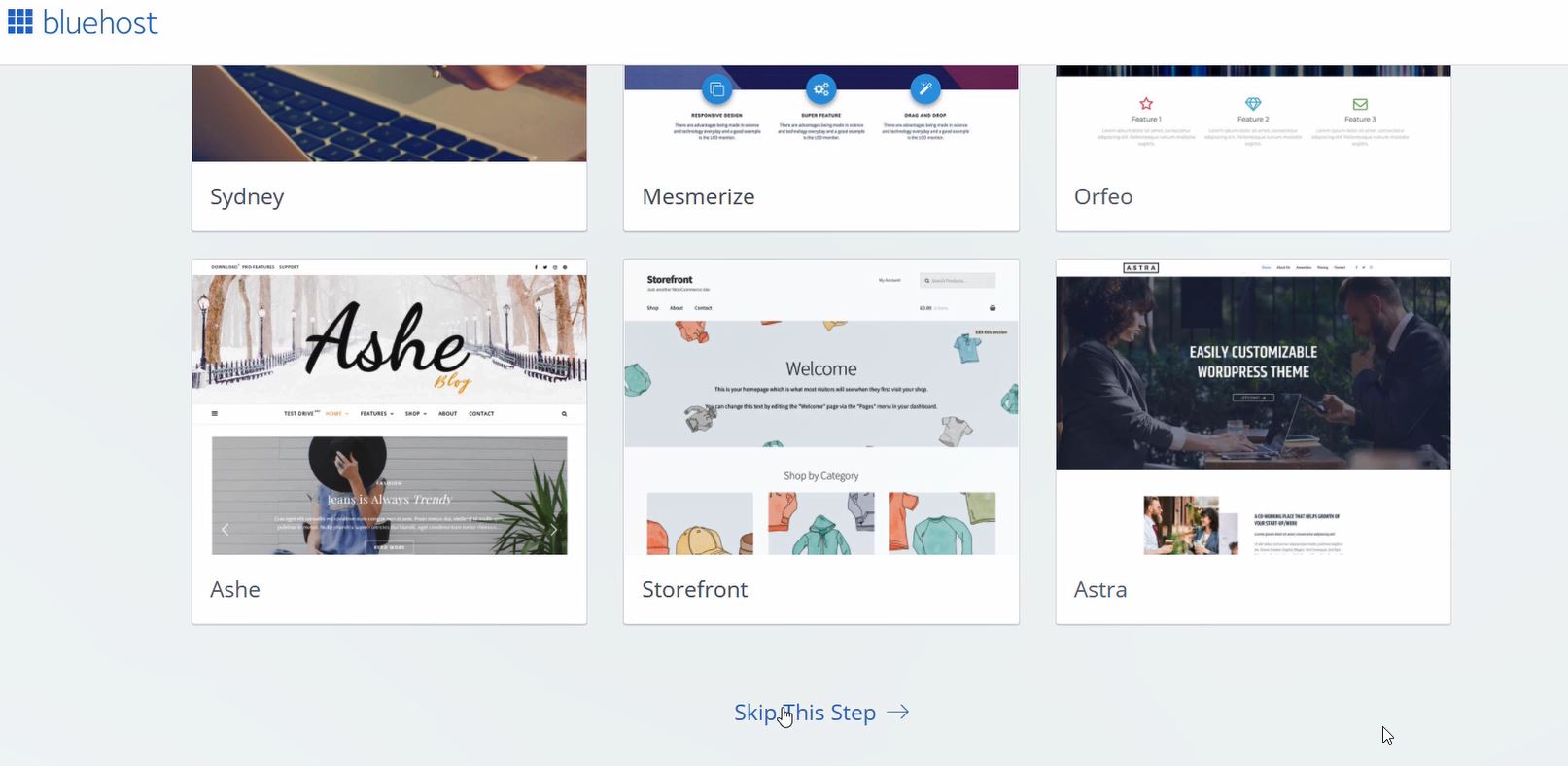Click Mesmerize responsive design circle icon
The image size is (1568, 766).
[716, 89]
